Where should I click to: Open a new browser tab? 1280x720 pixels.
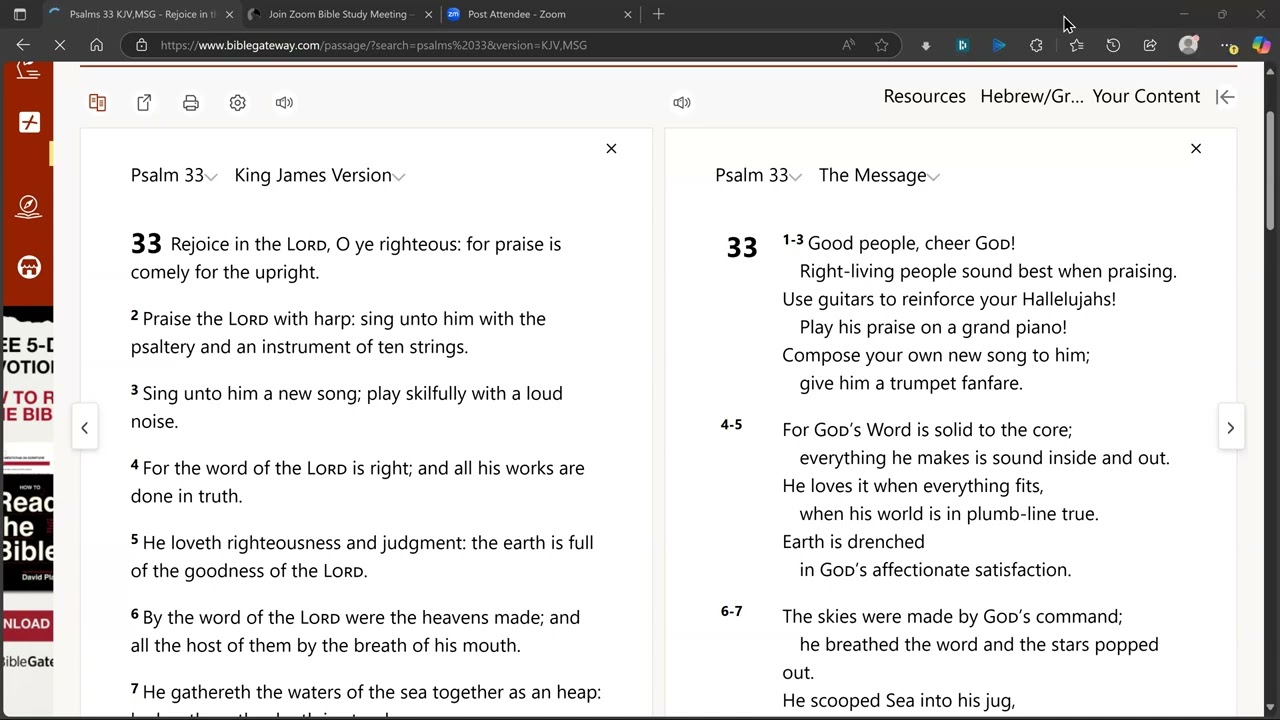click(658, 14)
